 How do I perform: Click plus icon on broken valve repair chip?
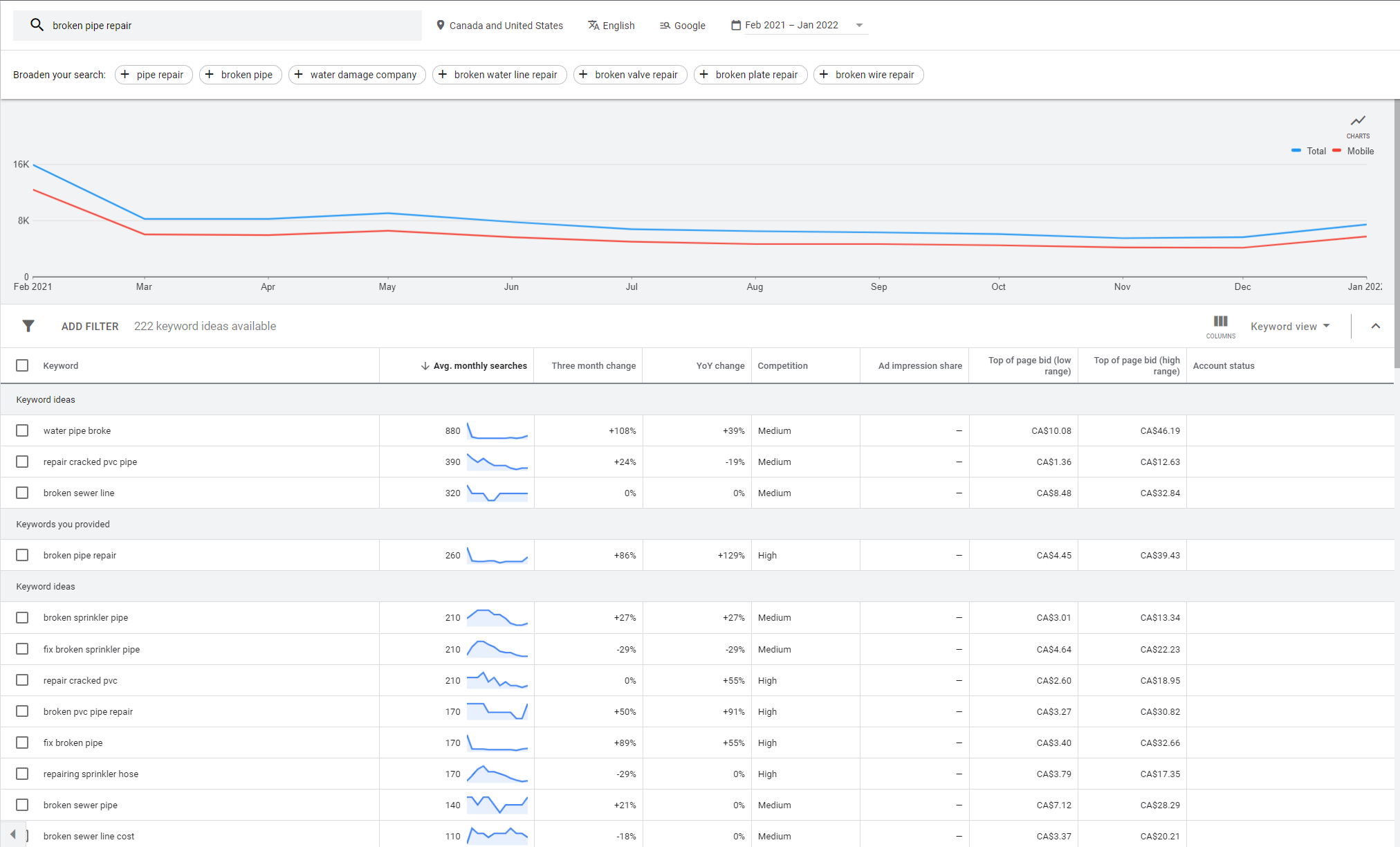pos(584,74)
